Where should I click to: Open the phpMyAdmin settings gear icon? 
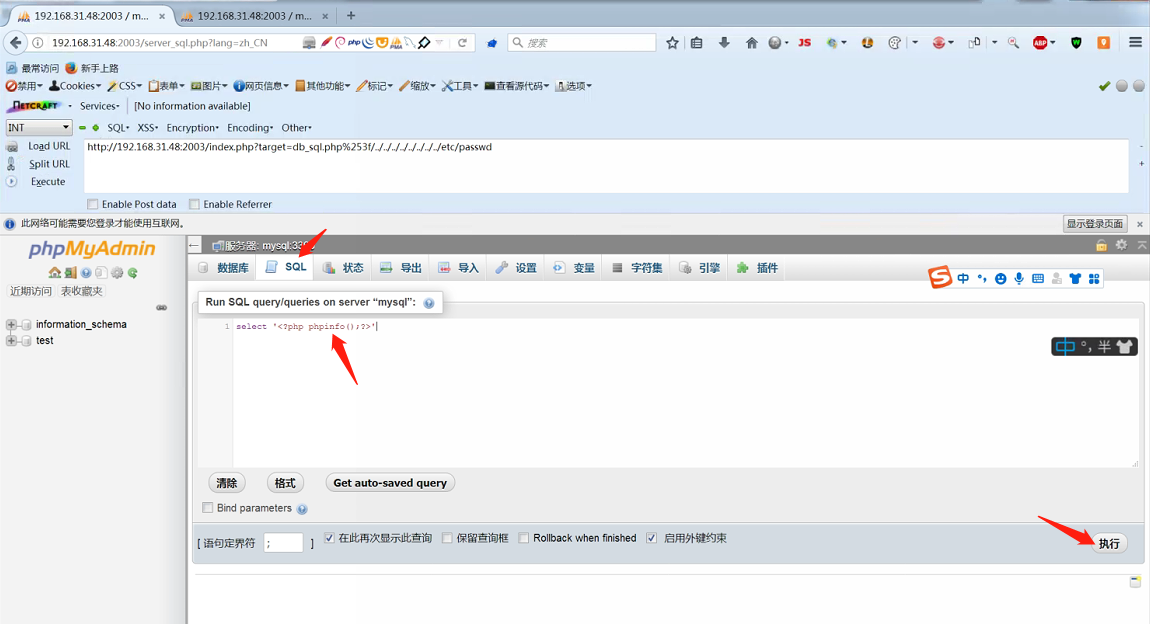[x=116, y=272]
